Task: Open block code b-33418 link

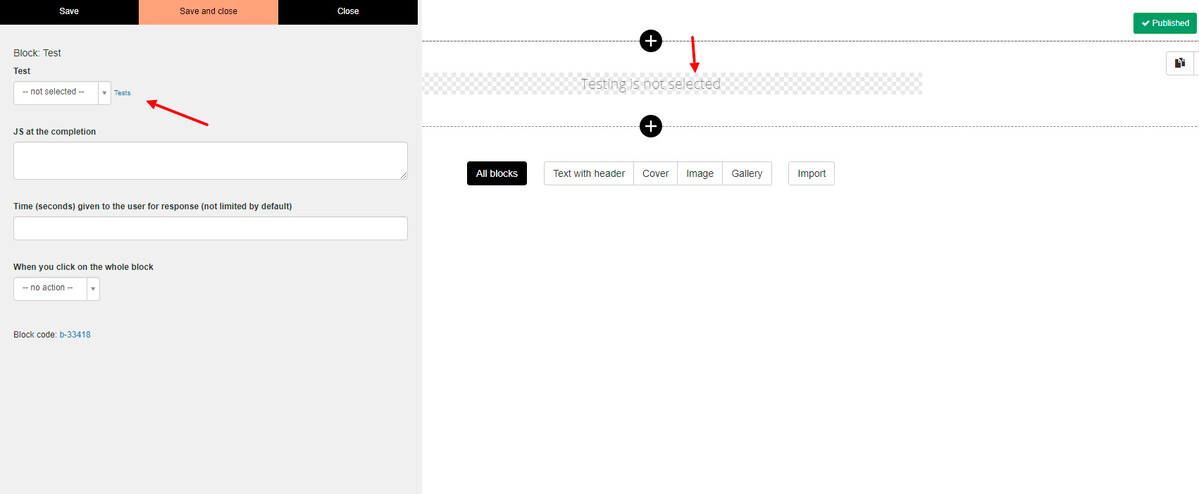Action: coord(75,335)
